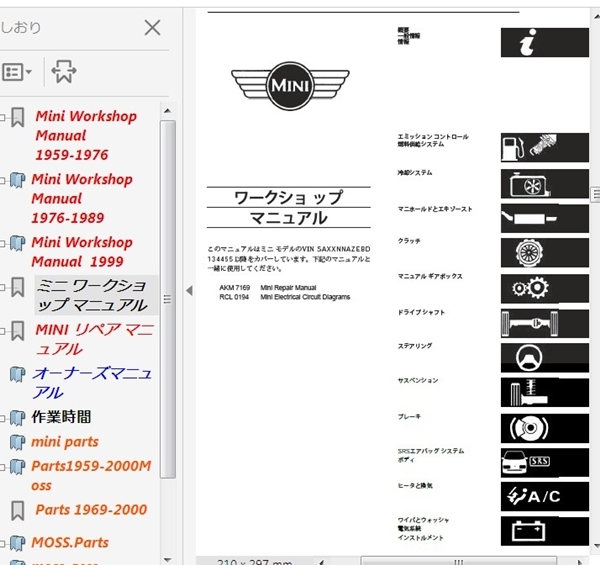Viewport: 600px width, 565px height.
Task: Open the bookmark options list dropdown
Action: pyautogui.click(x=17, y=72)
